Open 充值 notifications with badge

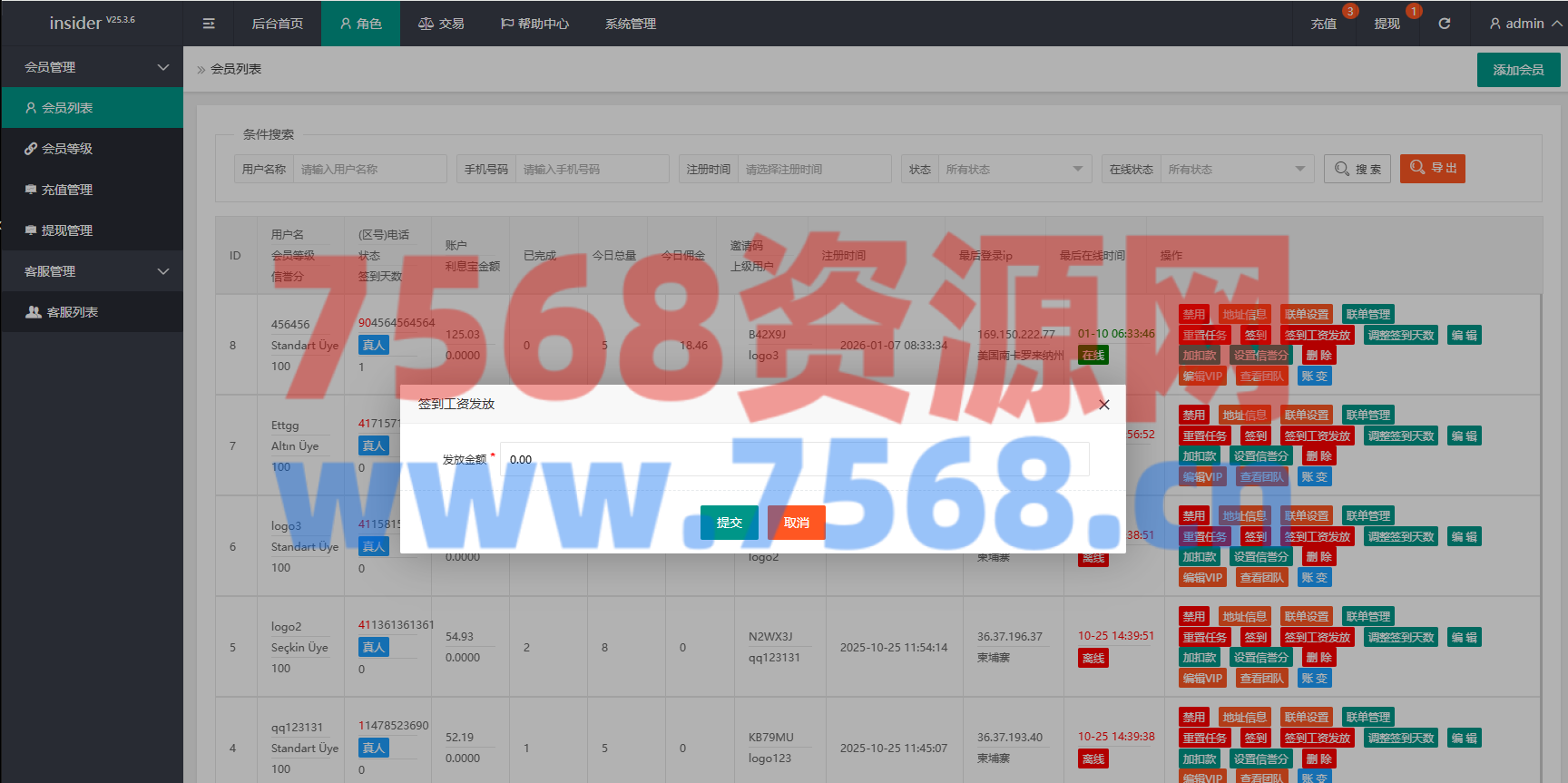1323,24
